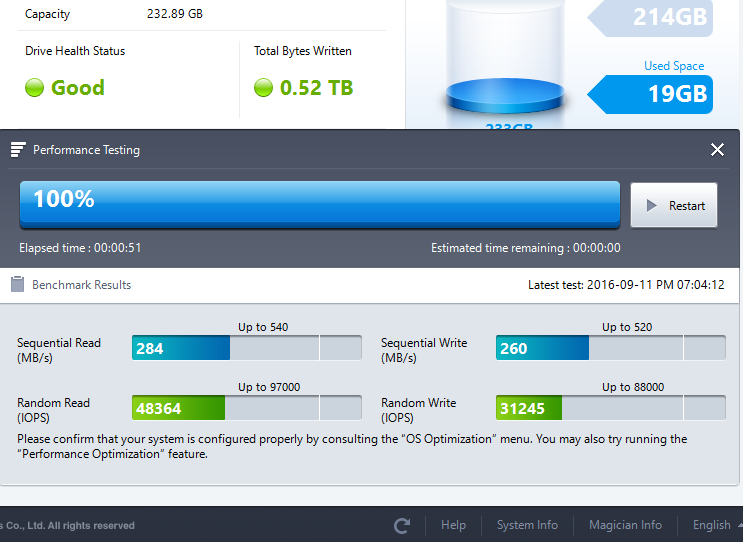This screenshot has height=542, width=743.
Task: Click the 'Up to 540' text
Action: 263,327
